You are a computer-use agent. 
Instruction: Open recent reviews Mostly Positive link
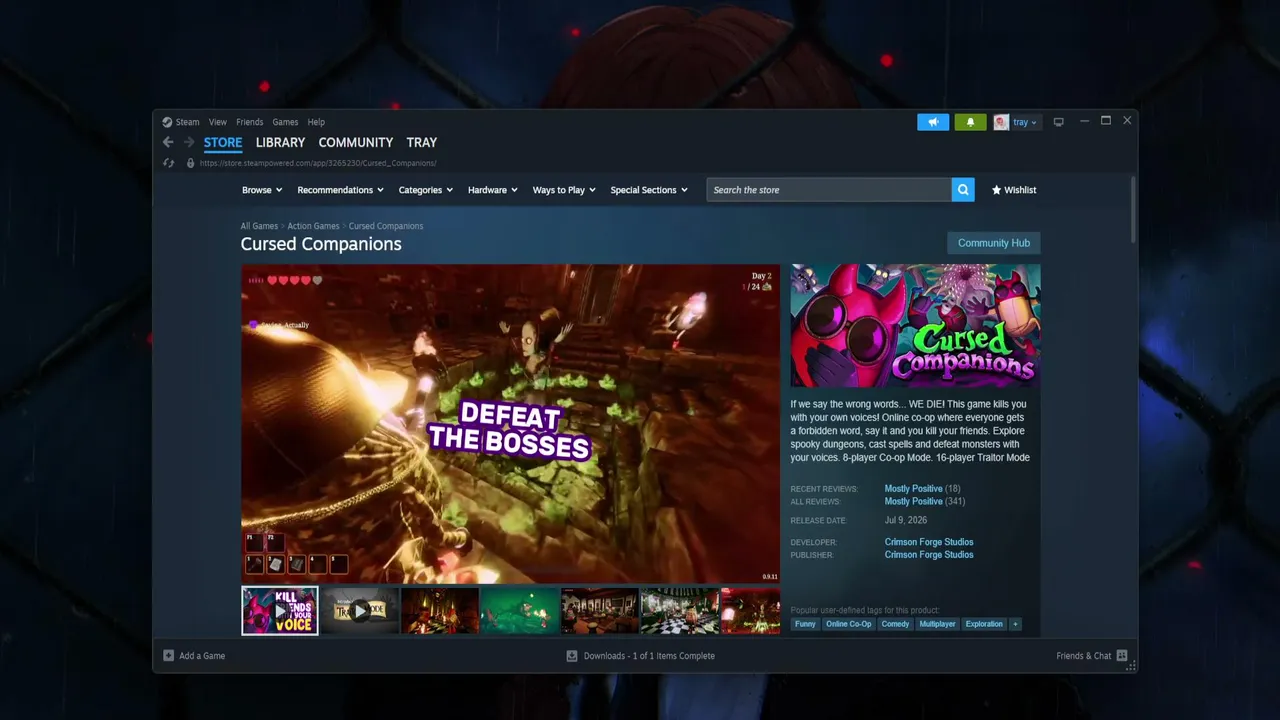[914, 489]
